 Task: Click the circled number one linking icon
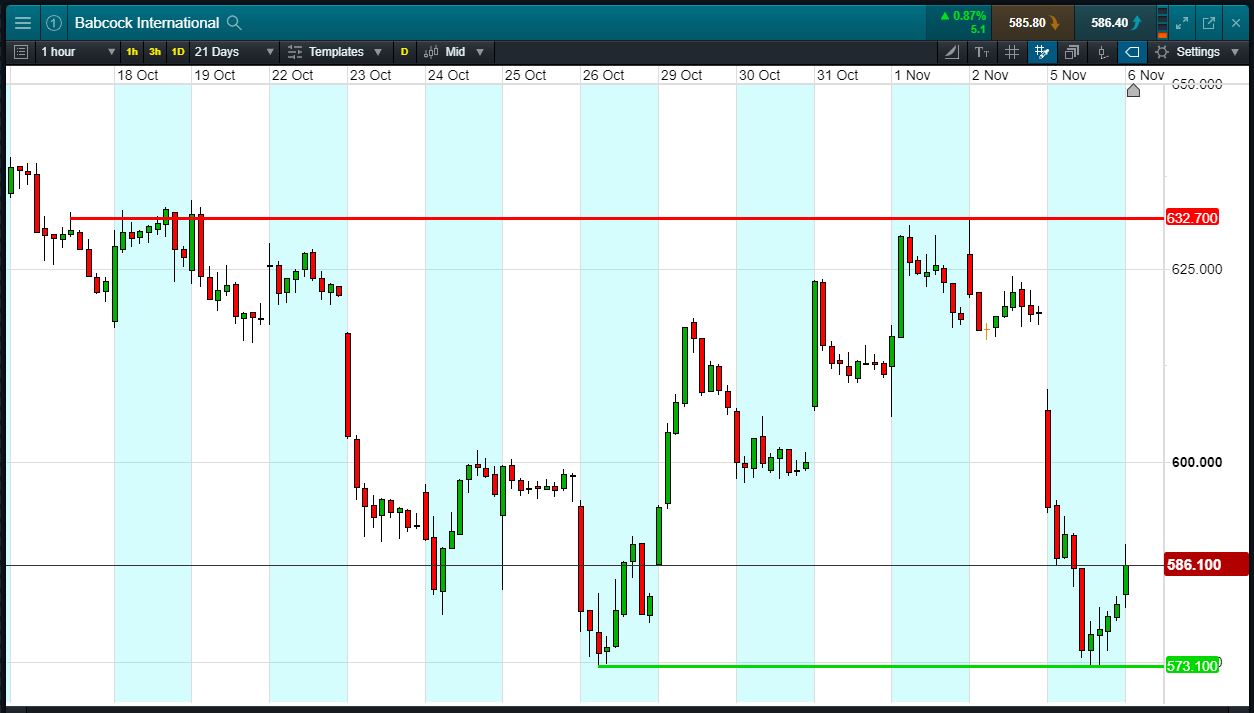(54, 22)
